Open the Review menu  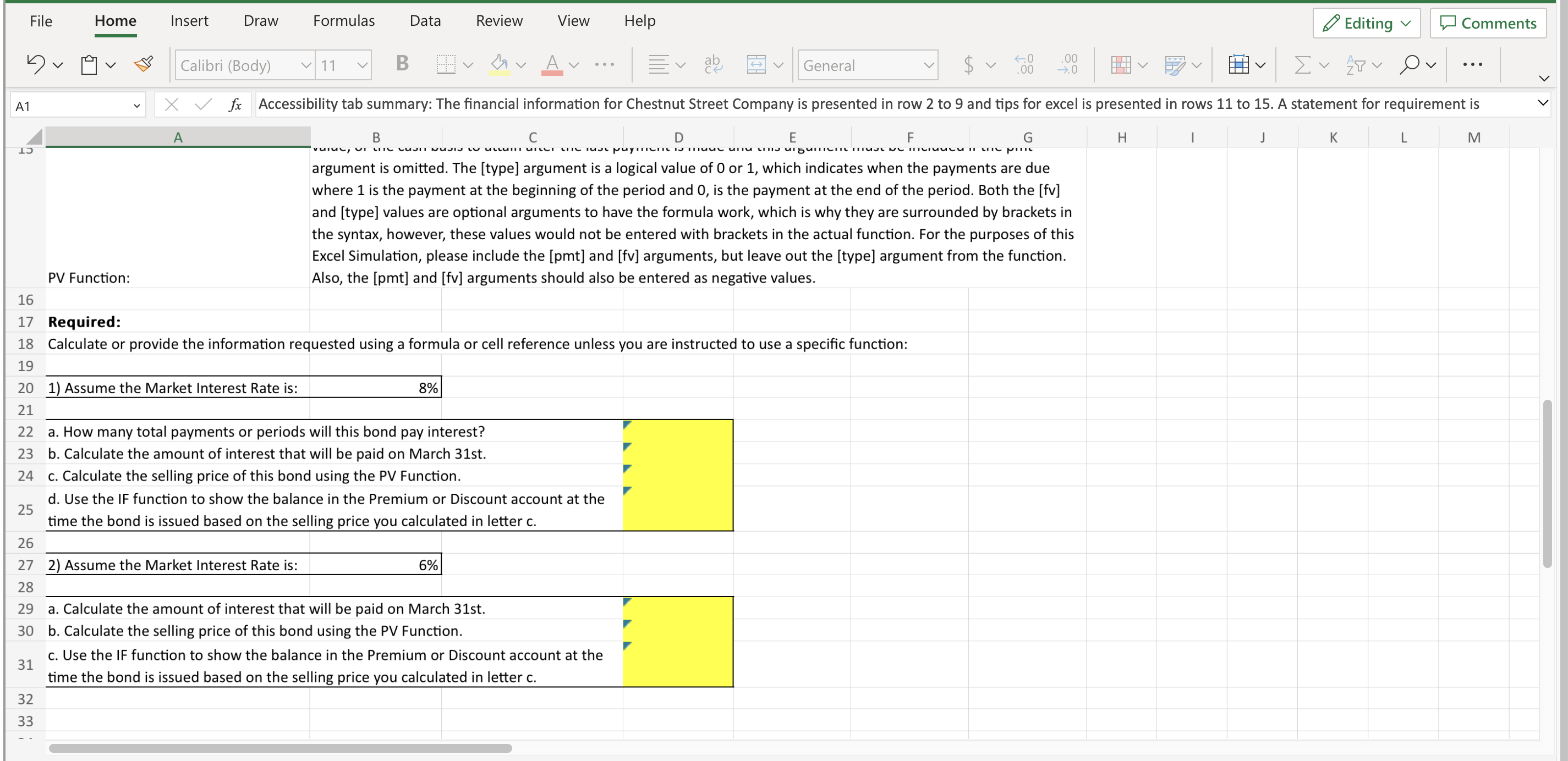499,20
